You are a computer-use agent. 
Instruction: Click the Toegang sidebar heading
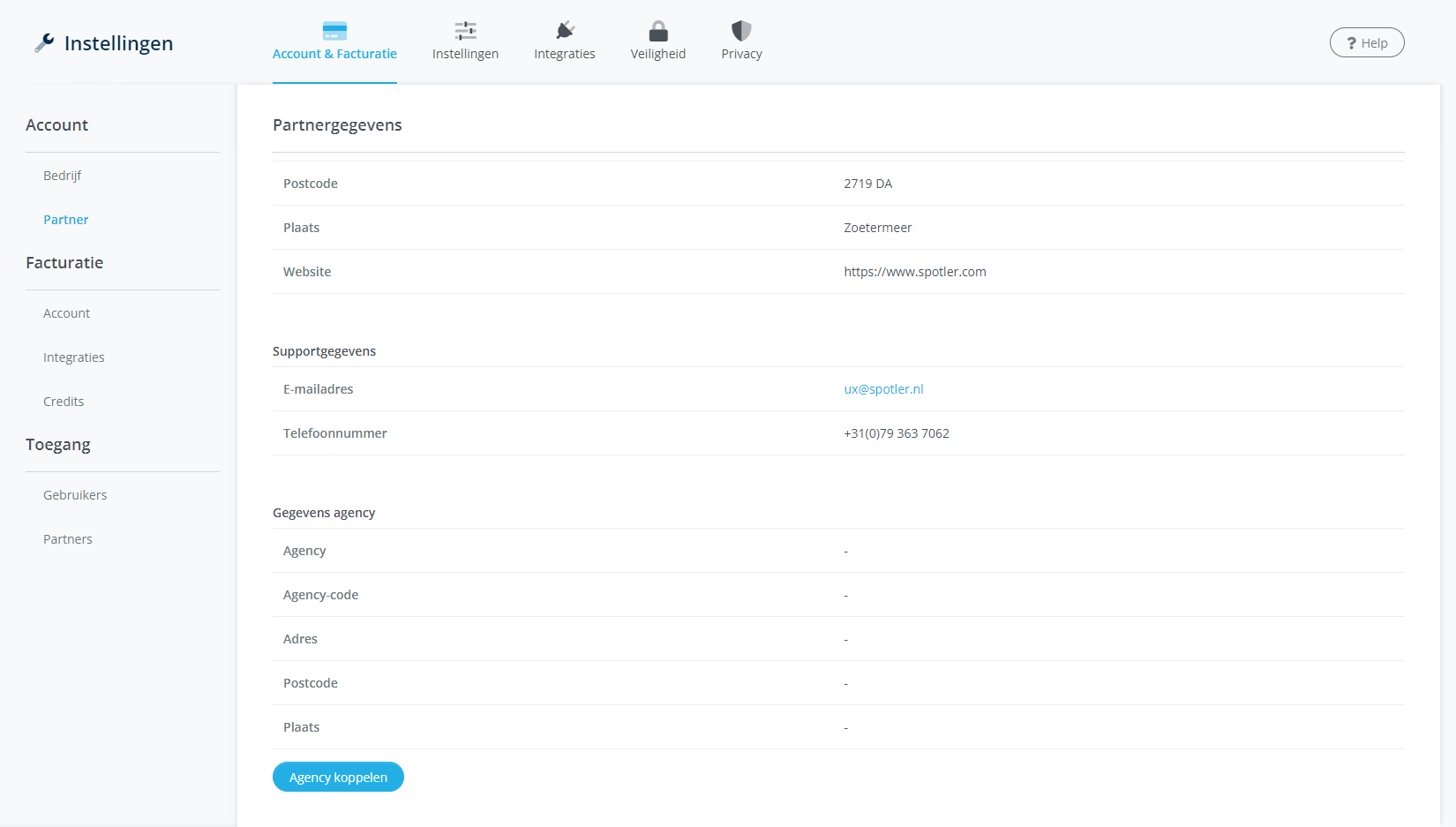[x=58, y=445]
